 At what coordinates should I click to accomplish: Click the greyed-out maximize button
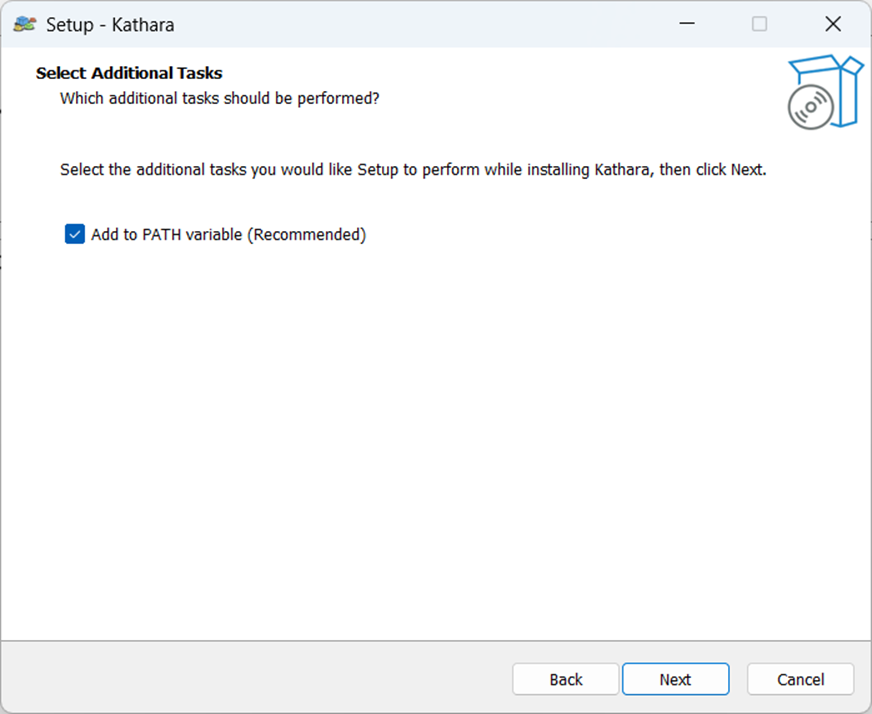pos(760,24)
